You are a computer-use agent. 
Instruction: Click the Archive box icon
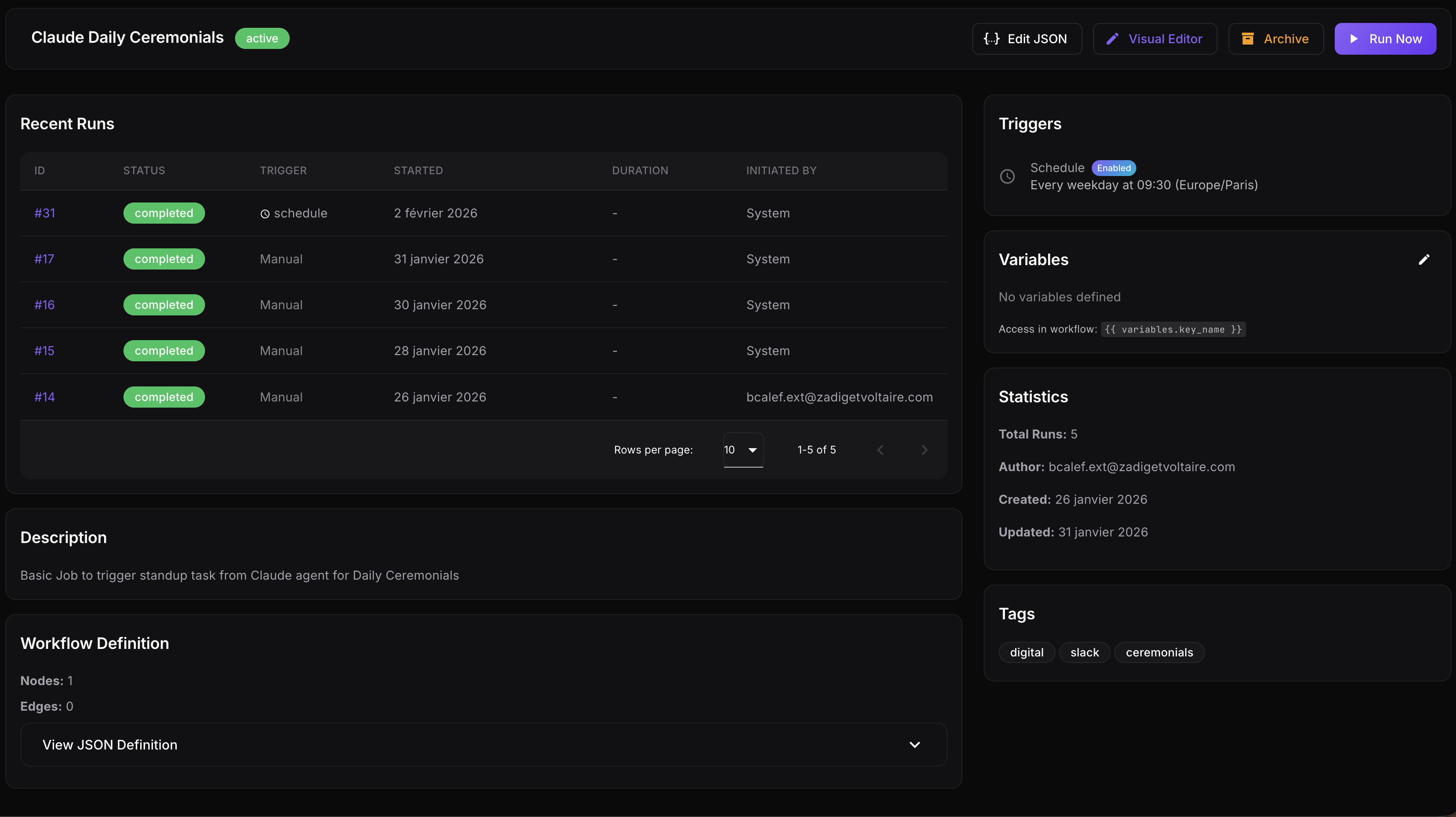[1247, 38]
